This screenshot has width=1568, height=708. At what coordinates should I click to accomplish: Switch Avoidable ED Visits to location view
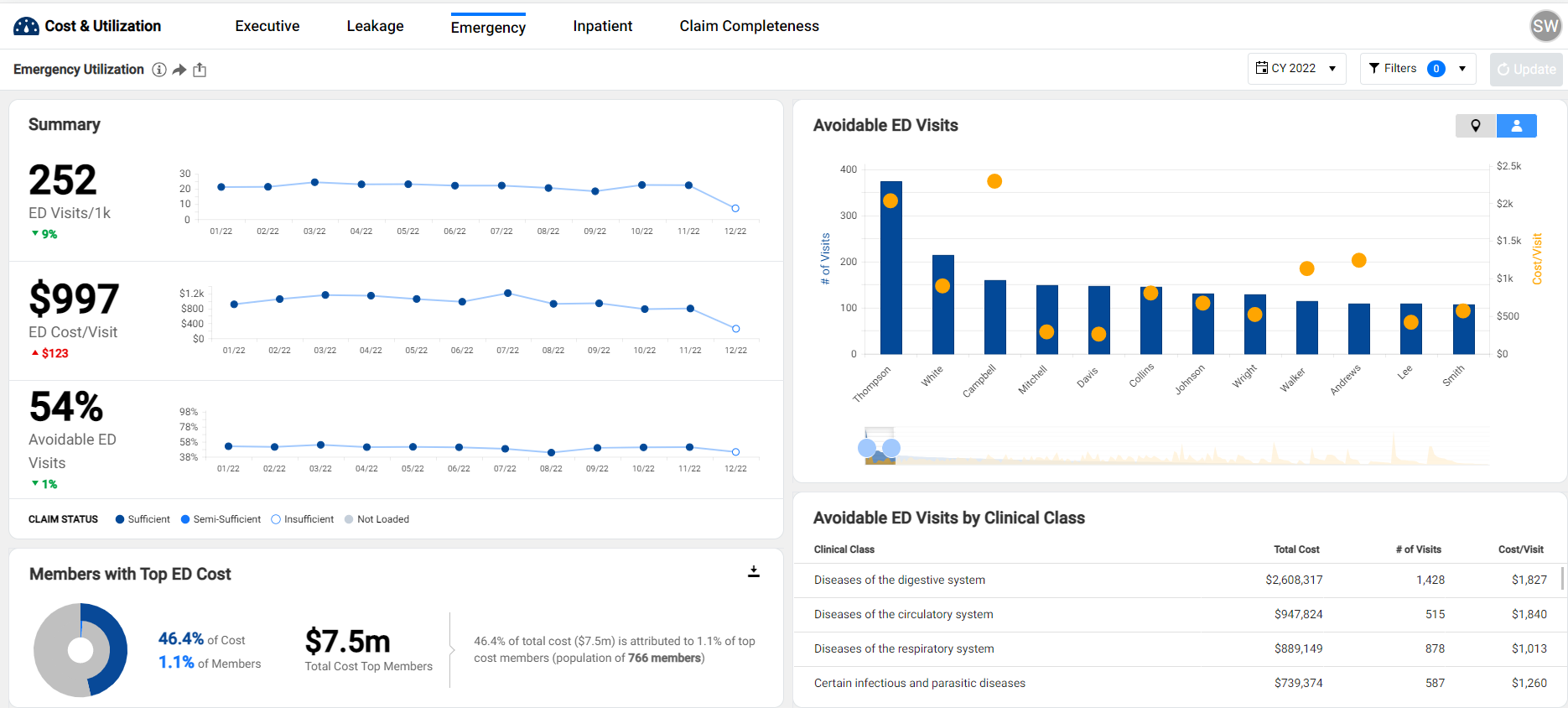coord(1475,126)
